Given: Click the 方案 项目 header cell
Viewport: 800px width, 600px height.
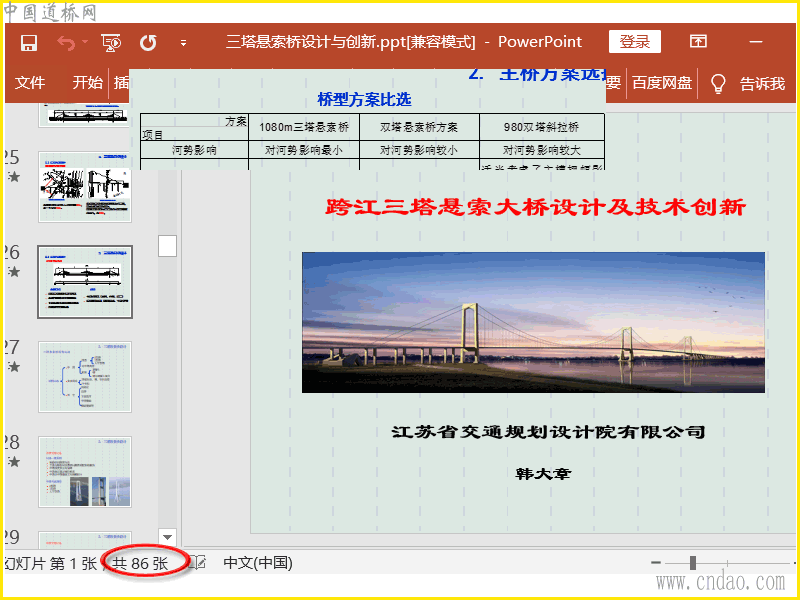Looking at the screenshot, I should (194, 128).
